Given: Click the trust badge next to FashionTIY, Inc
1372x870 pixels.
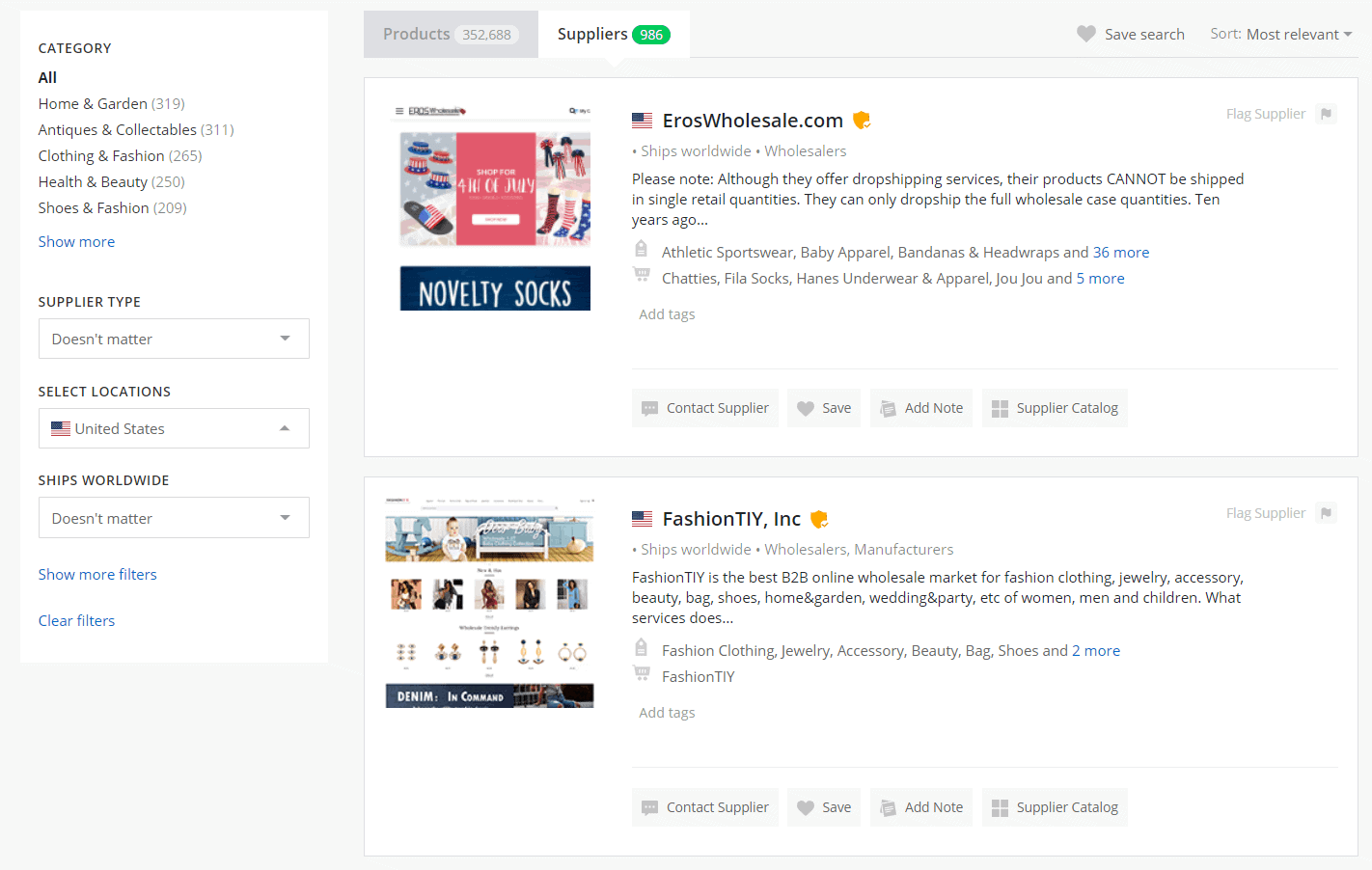Looking at the screenshot, I should [819, 518].
